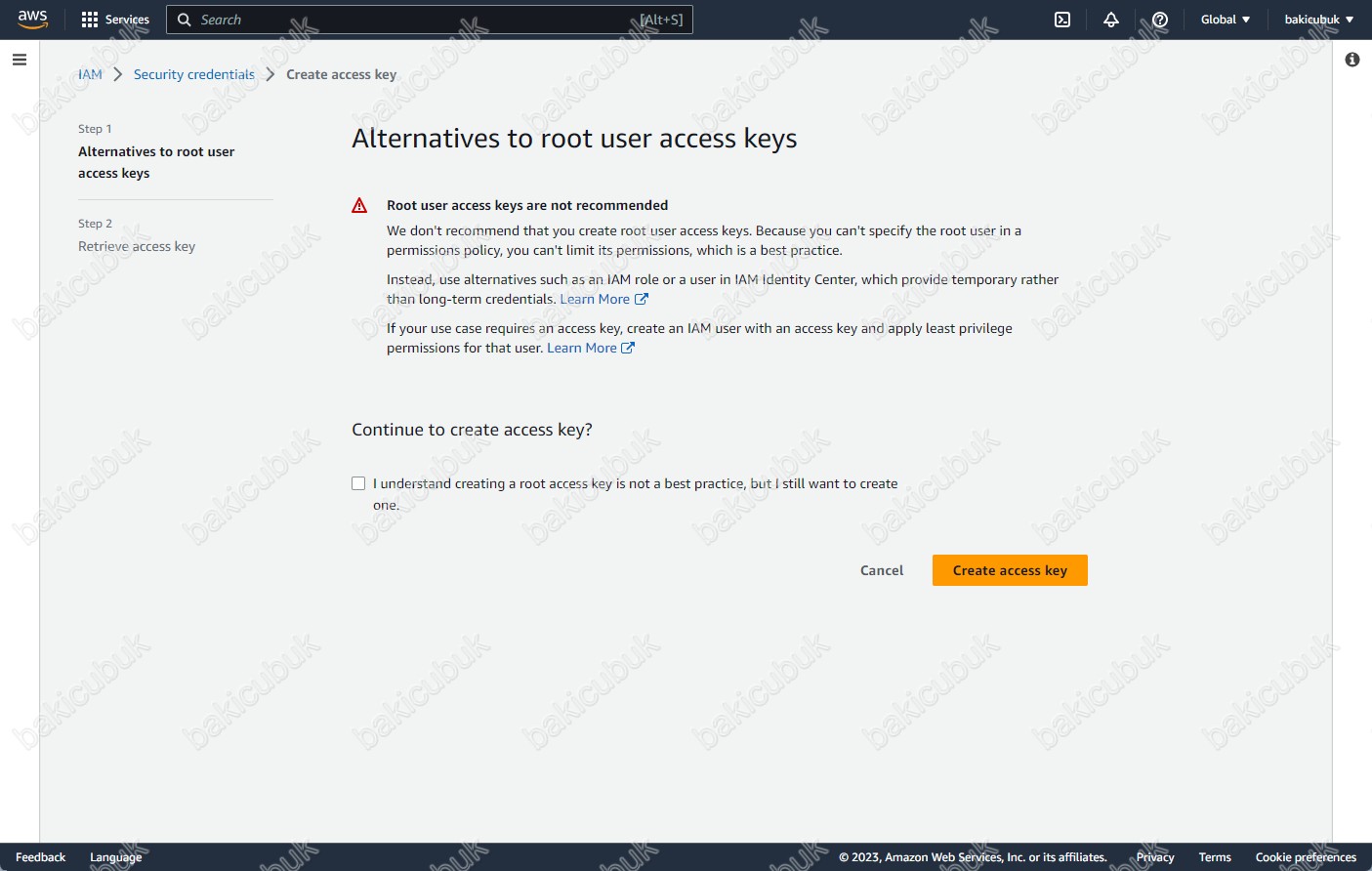This screenshot has width=1372, height=871.
Task: Go to the IAM breadcrumb link
Action: click(x=90, y=74)
